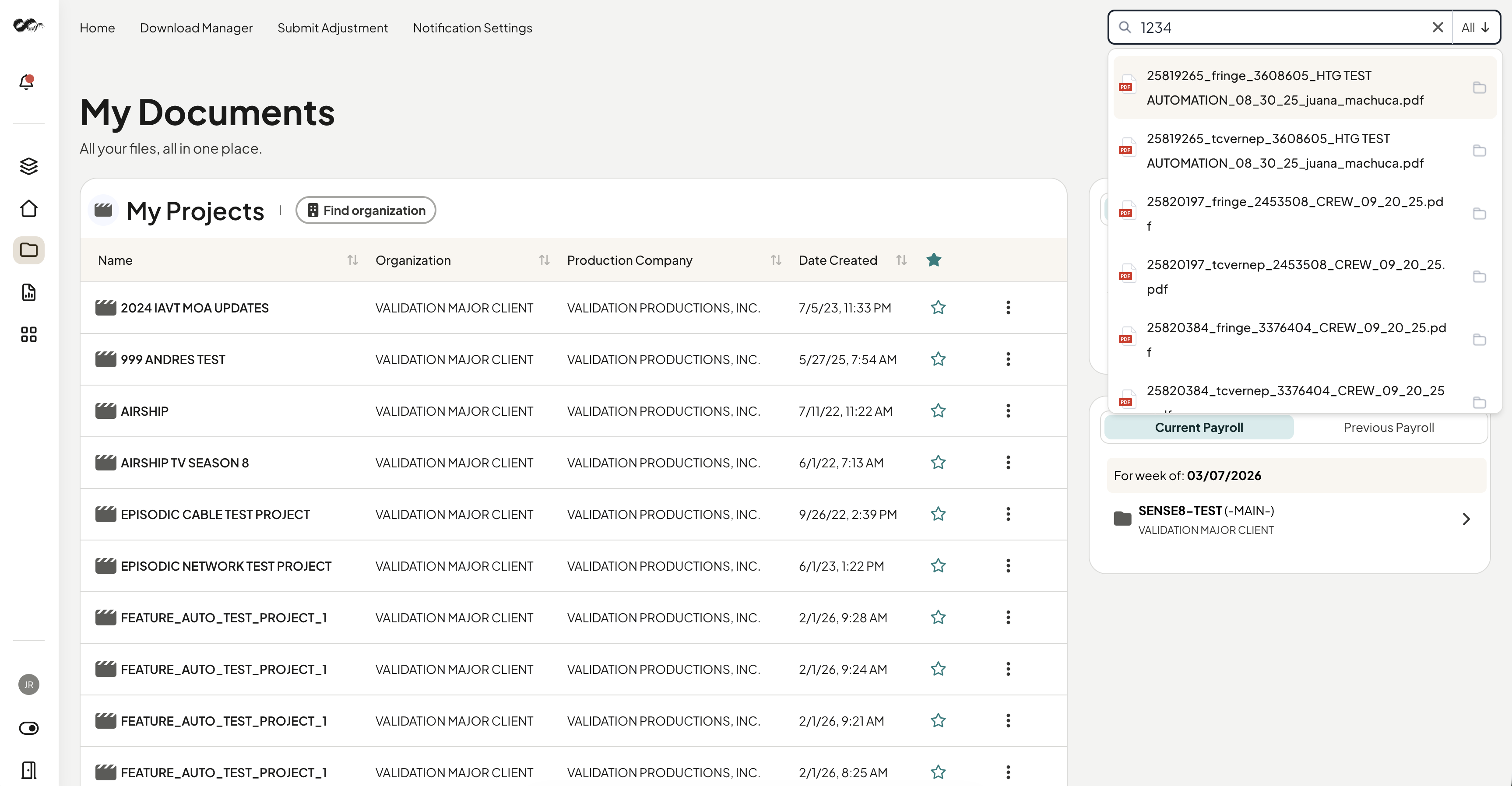Click clapperboard icon beside AIRSHIP project
This screenshot has height=786, width=1512.
(105, 411)
